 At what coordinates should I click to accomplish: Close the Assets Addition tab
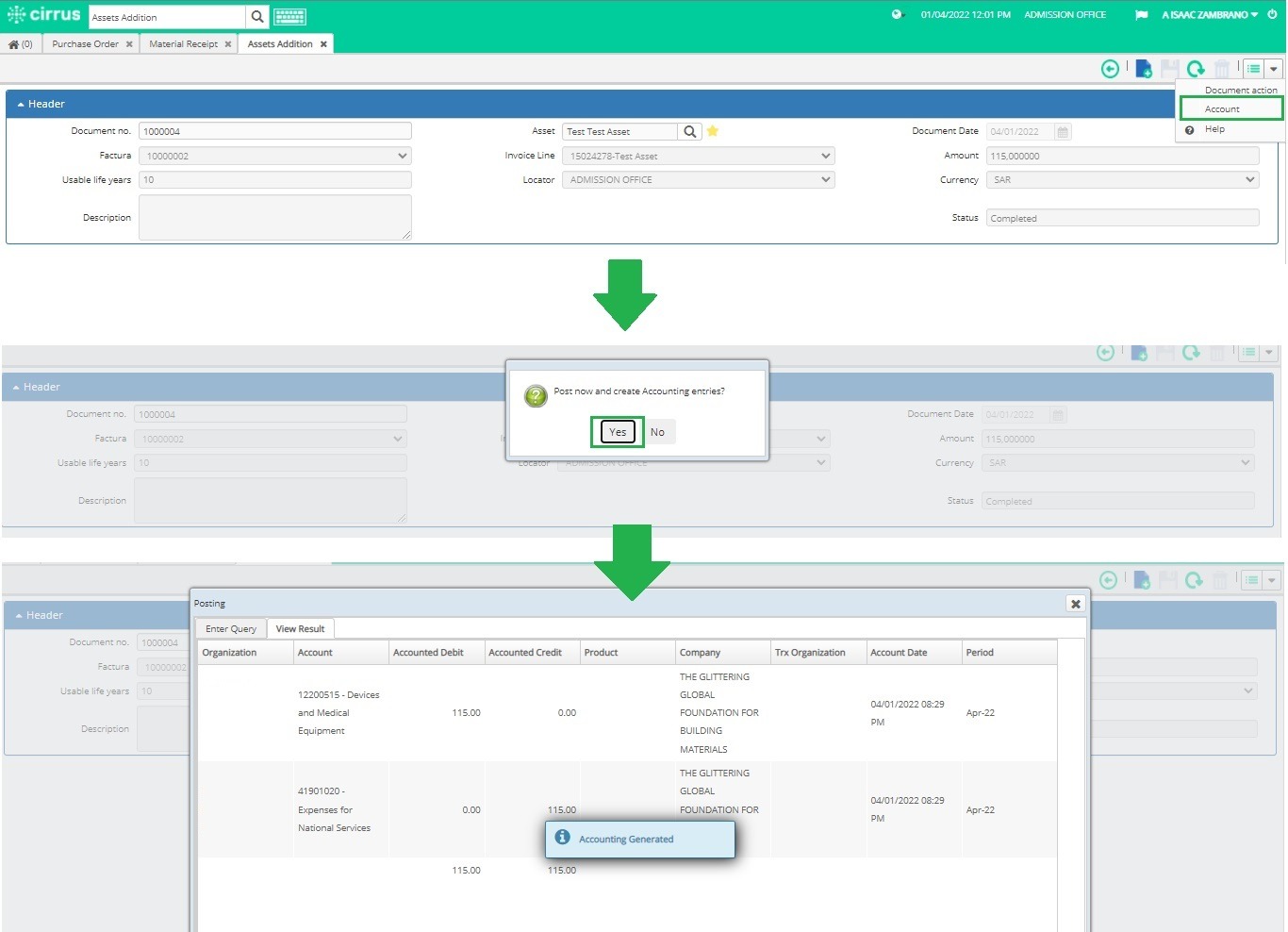click(323, 44)
